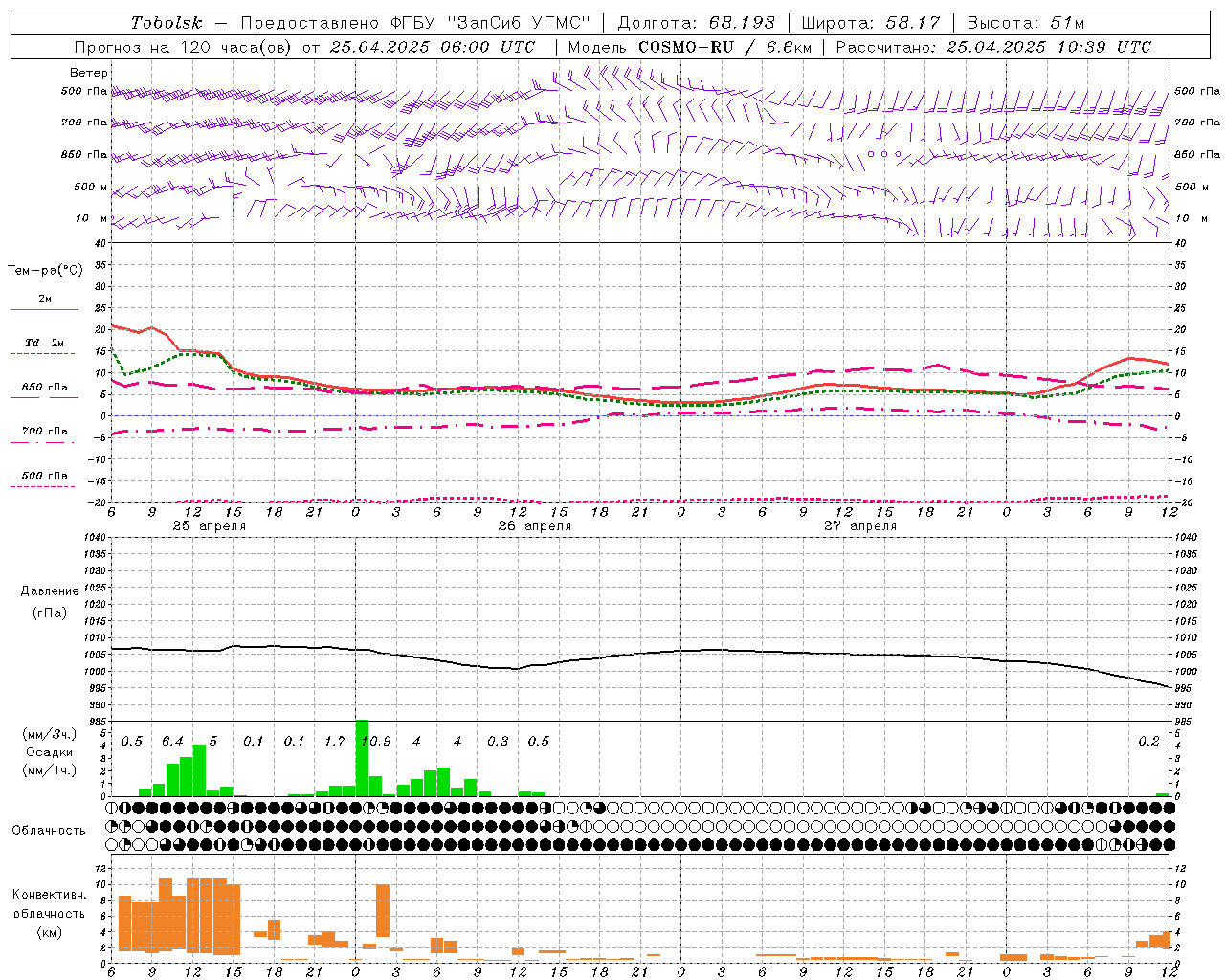
Task: Click the (км) convective cloud unit label
Action: click(x=49, y=932)
